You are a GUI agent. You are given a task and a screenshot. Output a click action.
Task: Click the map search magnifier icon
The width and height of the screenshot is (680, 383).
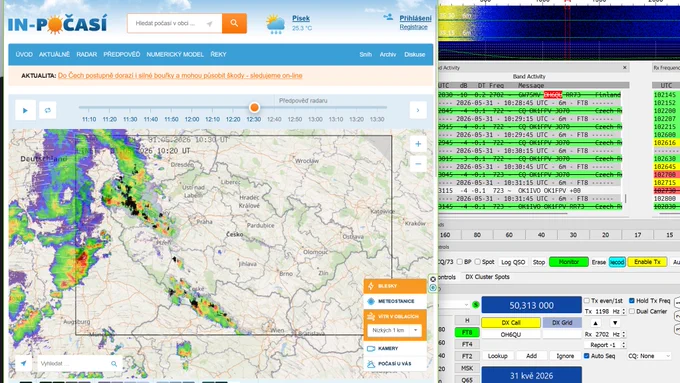114,363
